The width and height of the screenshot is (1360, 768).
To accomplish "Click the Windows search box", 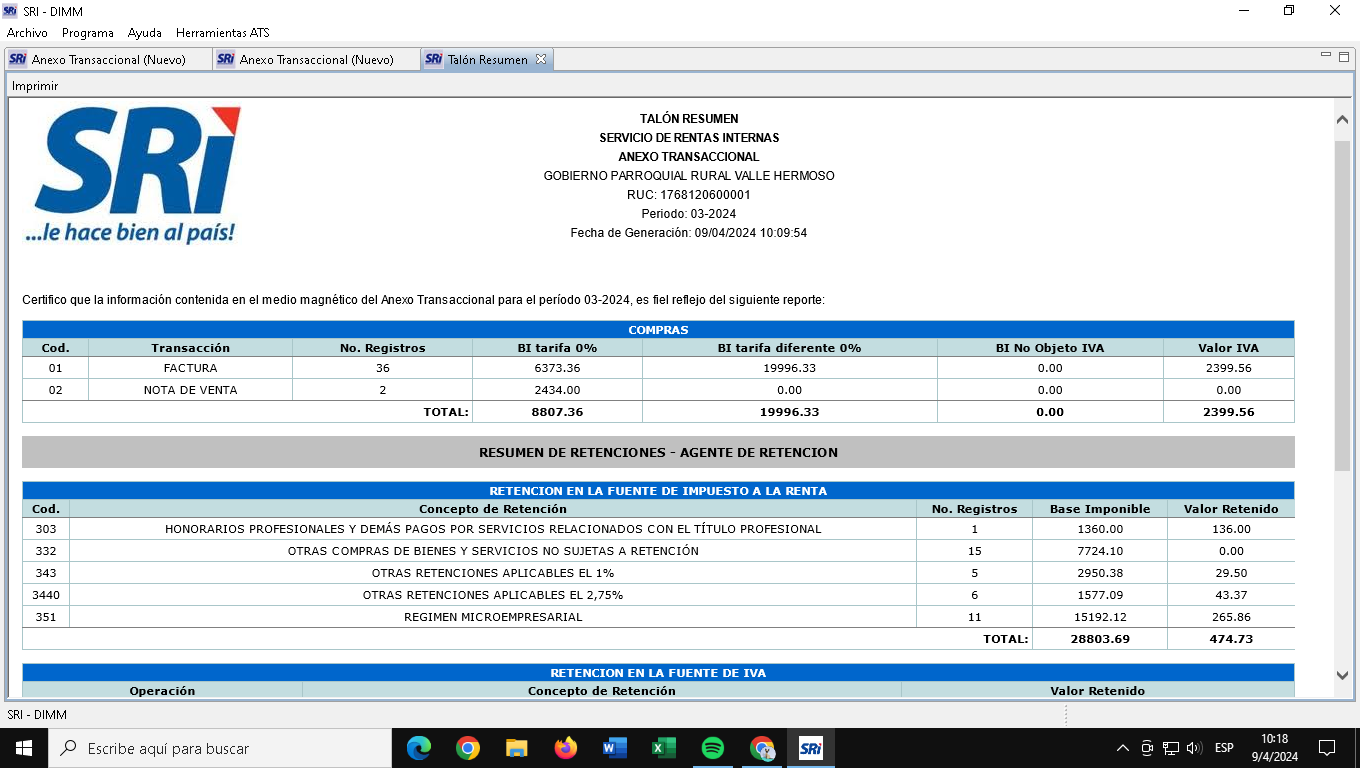I will click(x=220, y=748).
